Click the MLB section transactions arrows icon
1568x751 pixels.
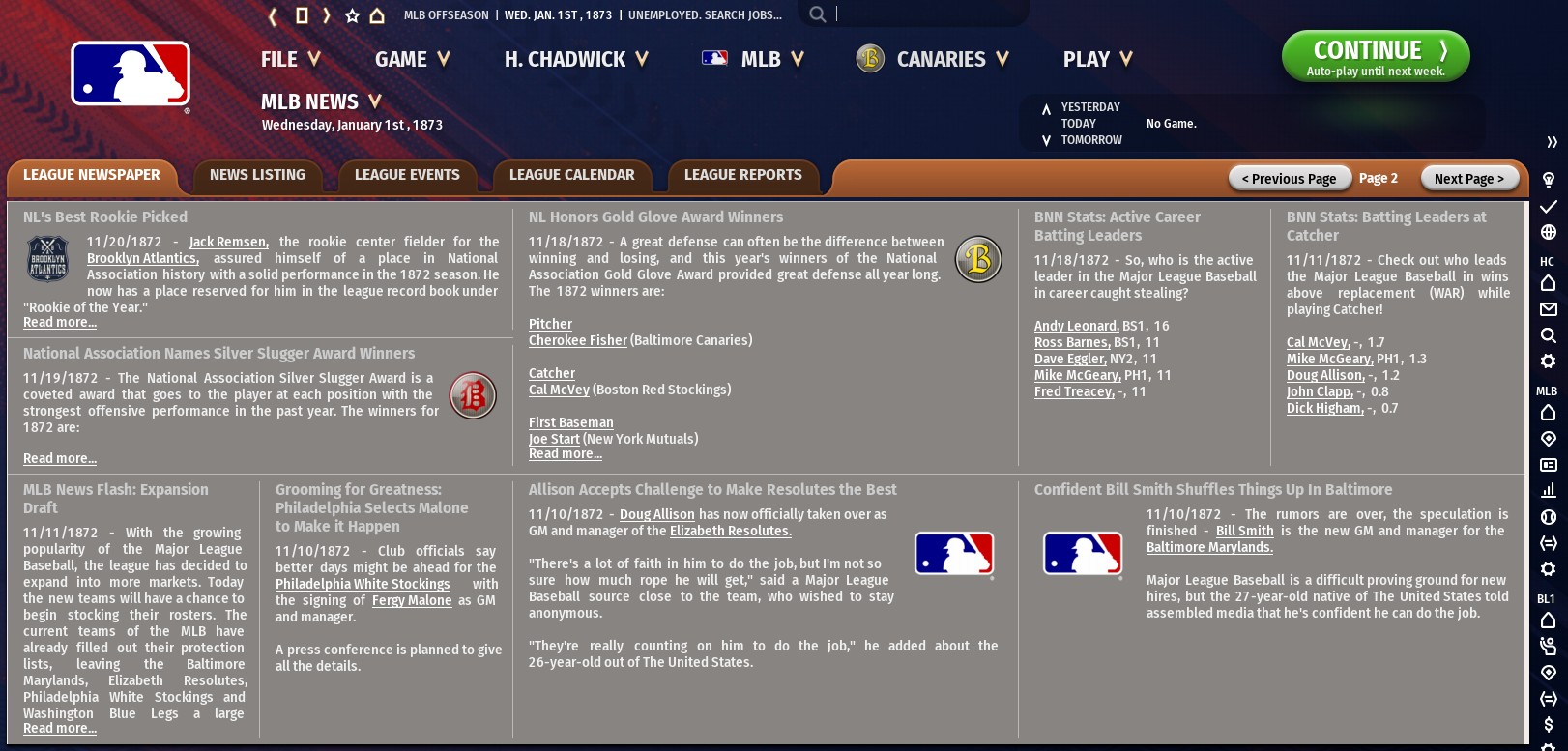pyautogui.click(x=1548, y=543)
